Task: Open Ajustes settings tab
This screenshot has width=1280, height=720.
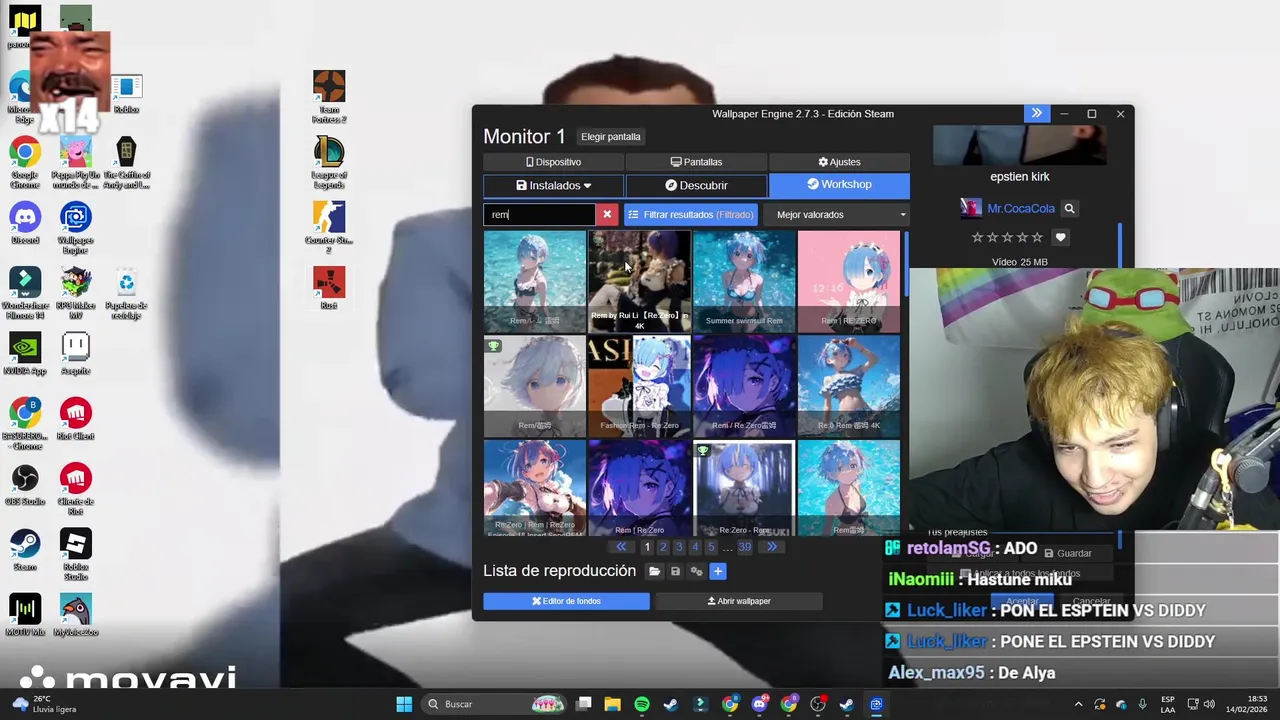Action: pyautogui.click(x=839, y=162)
